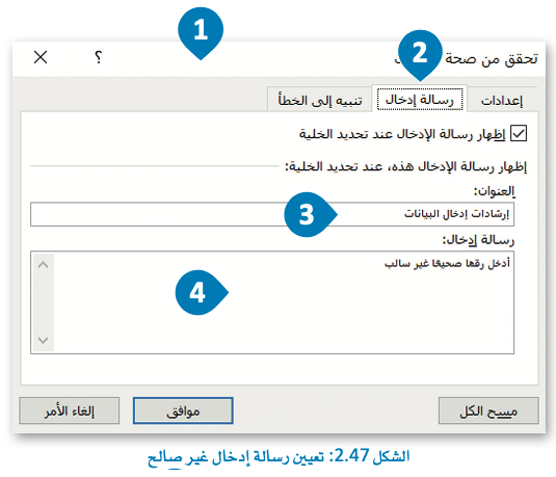
Task: Confirm with the موافق (OK) button
Action: (x=183, y=411)
